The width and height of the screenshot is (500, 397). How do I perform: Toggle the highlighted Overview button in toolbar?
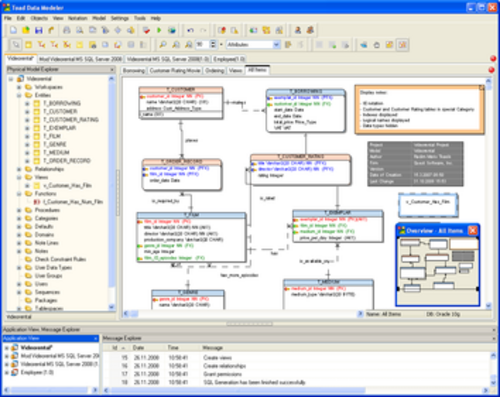tap(402, 44)
